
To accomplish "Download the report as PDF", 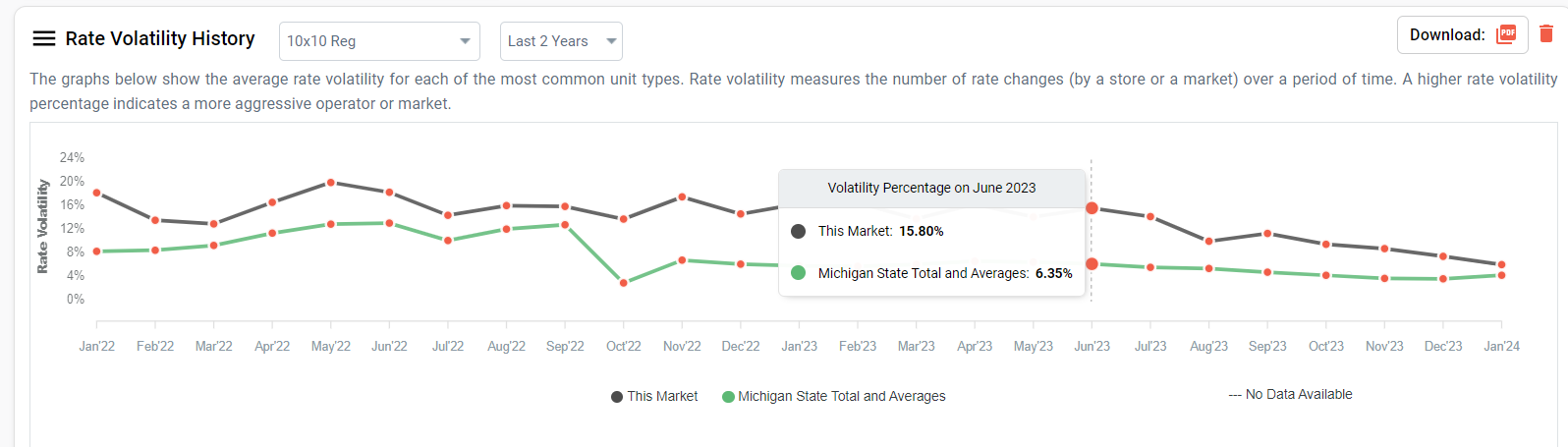I will 1505,34.
